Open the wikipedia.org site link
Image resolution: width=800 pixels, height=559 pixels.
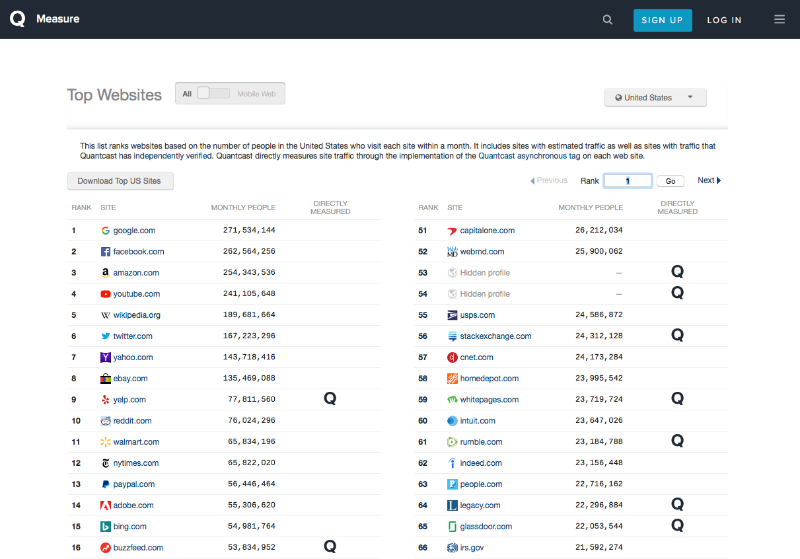(x=137, y=315)
